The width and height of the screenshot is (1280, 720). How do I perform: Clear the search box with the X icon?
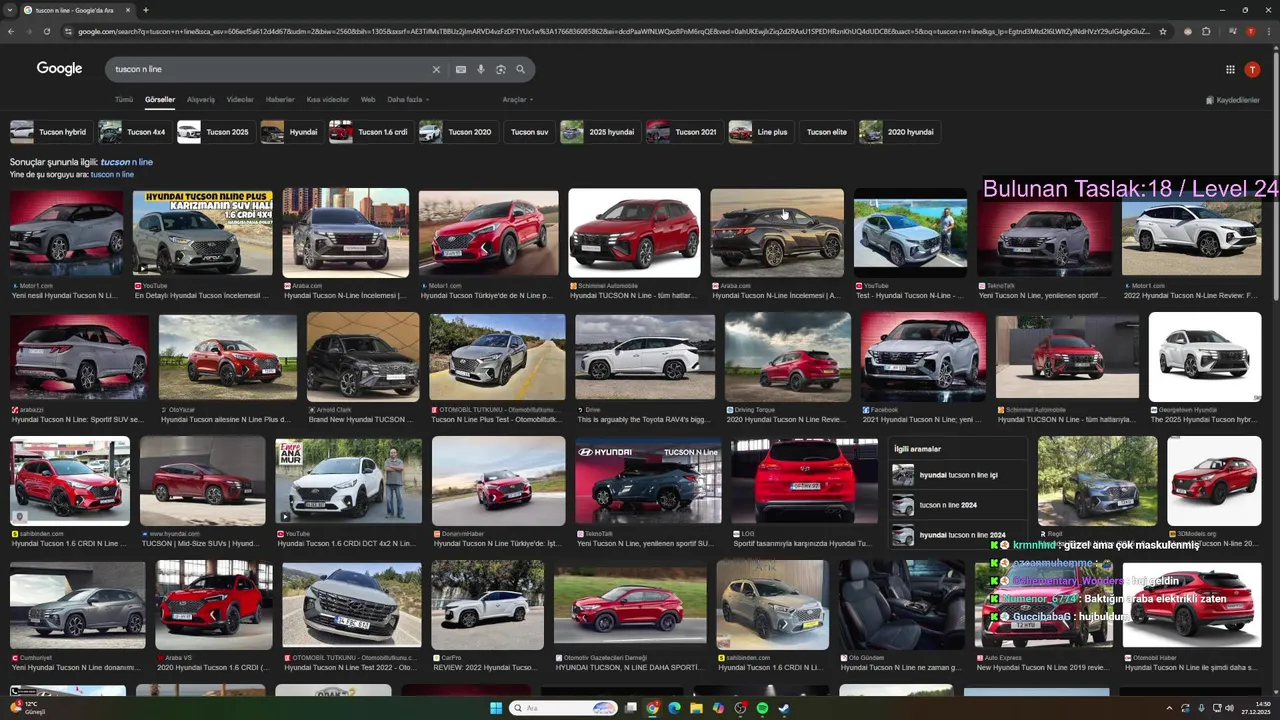pos(436,69)
